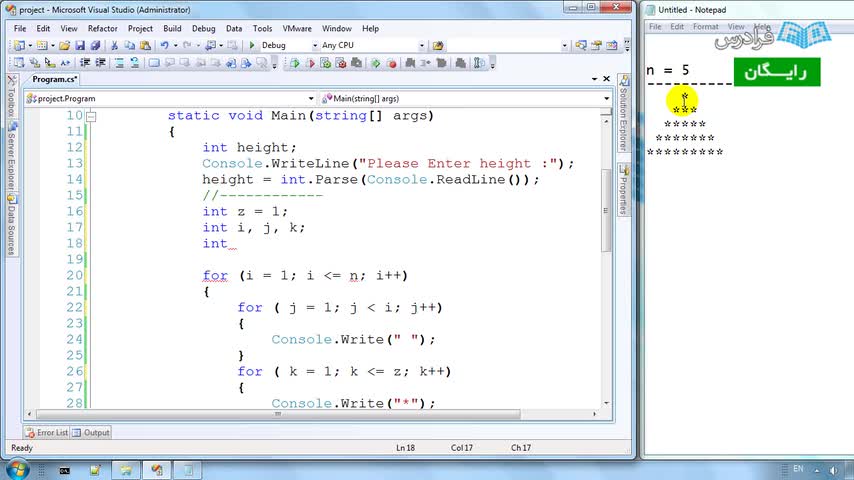
Task: Click the VMware start debugging green arrow icon
Action: coord(295,64)
